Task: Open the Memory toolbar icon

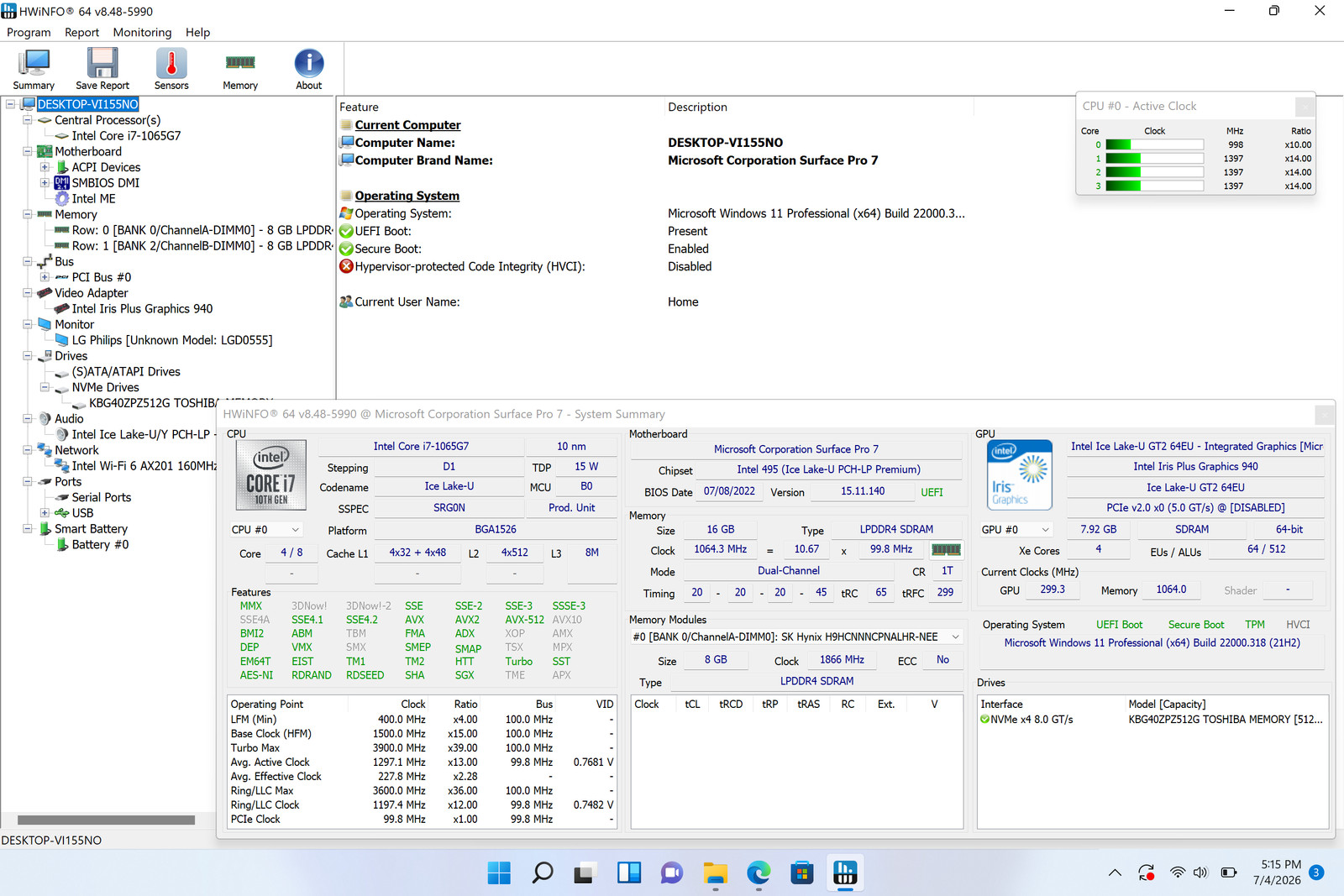Action: coord(240,70)
